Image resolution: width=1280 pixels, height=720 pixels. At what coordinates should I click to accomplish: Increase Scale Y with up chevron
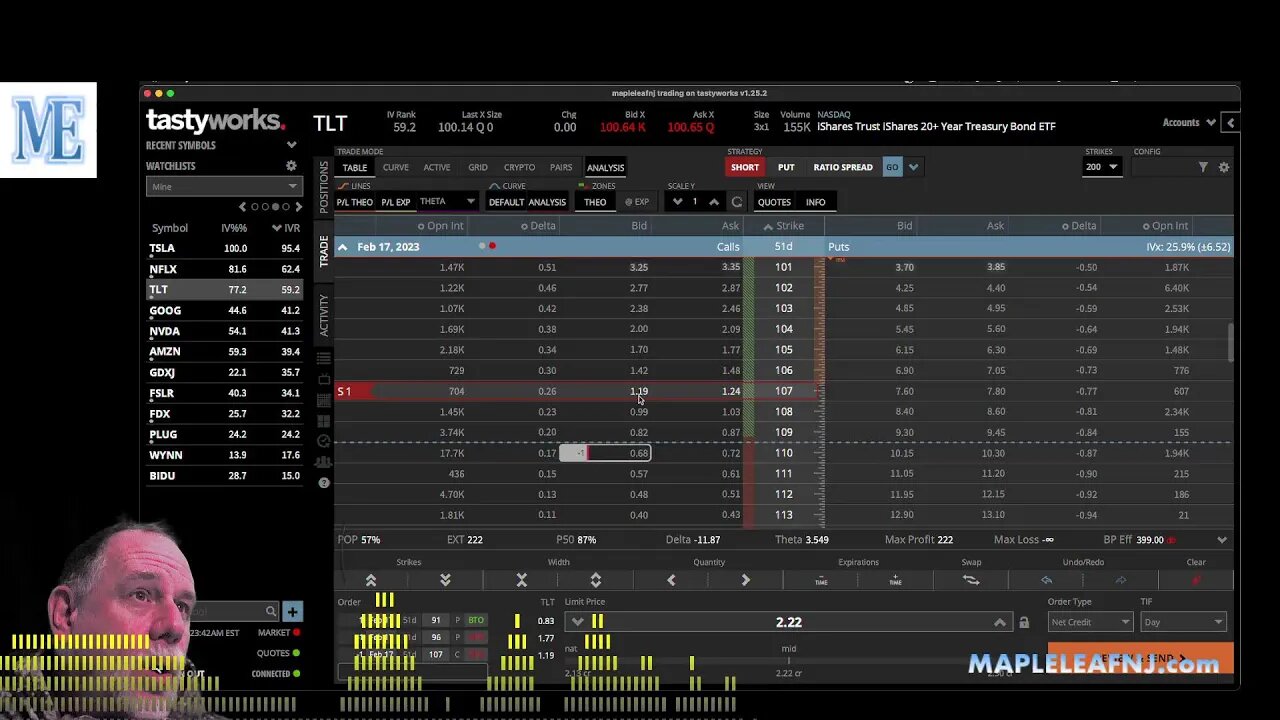click(x=713, y=202)
